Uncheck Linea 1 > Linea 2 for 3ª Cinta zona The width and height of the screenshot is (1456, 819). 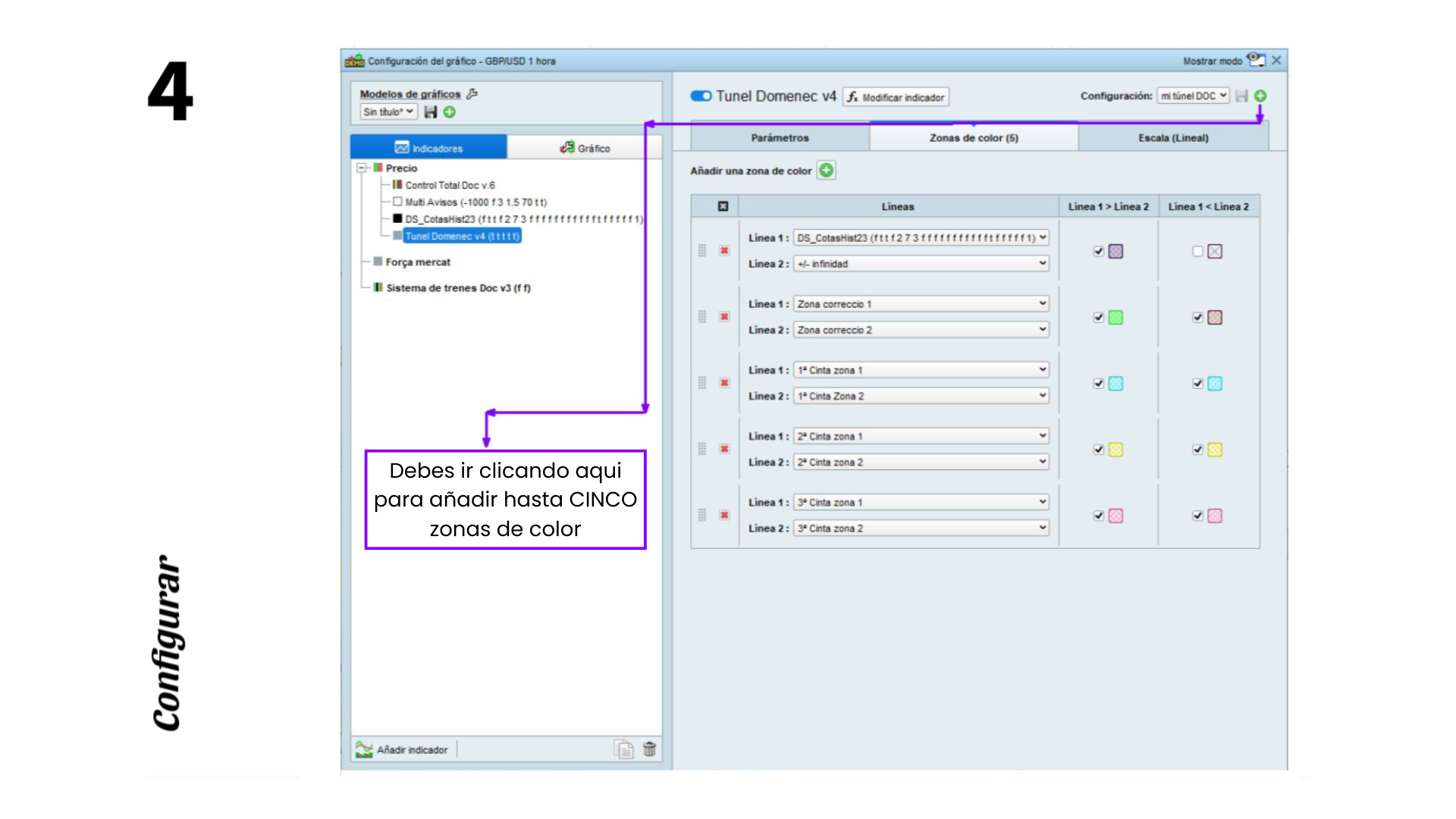click(x=1098, y=516)
